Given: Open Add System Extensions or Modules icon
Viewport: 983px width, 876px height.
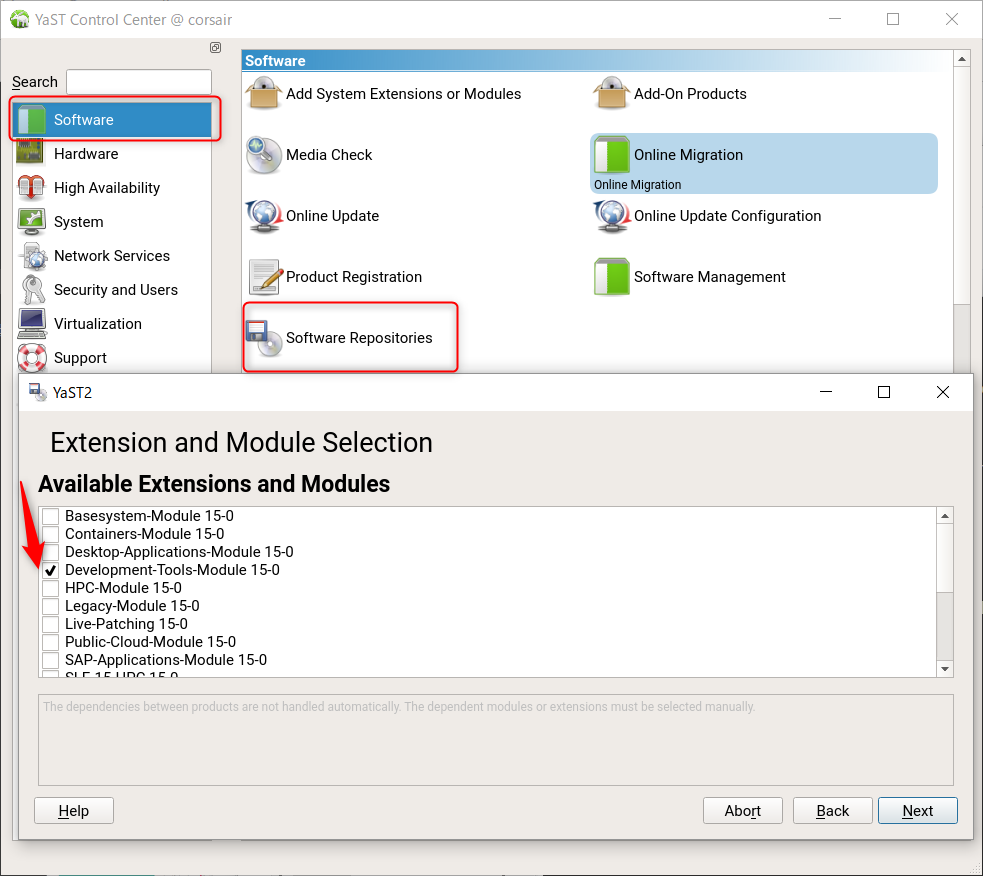Looking at the screenshot, I should pyautogui.click(x=263, y=93).
